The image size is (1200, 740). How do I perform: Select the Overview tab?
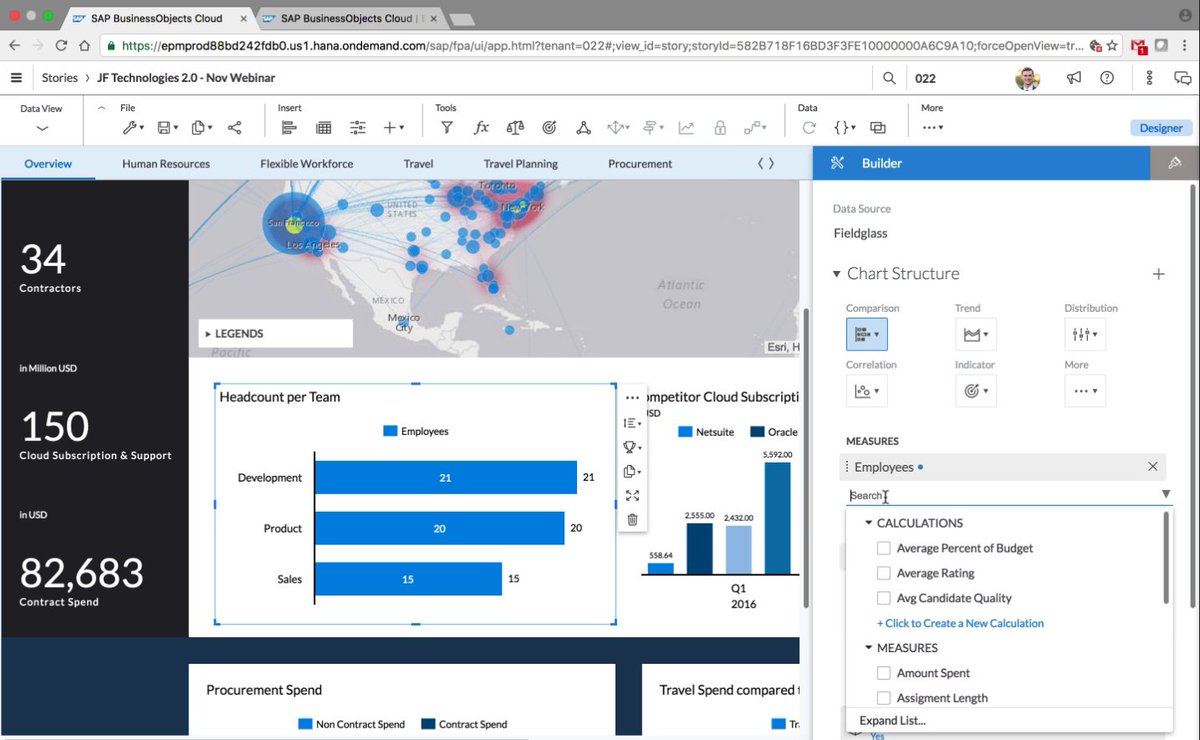48,163
